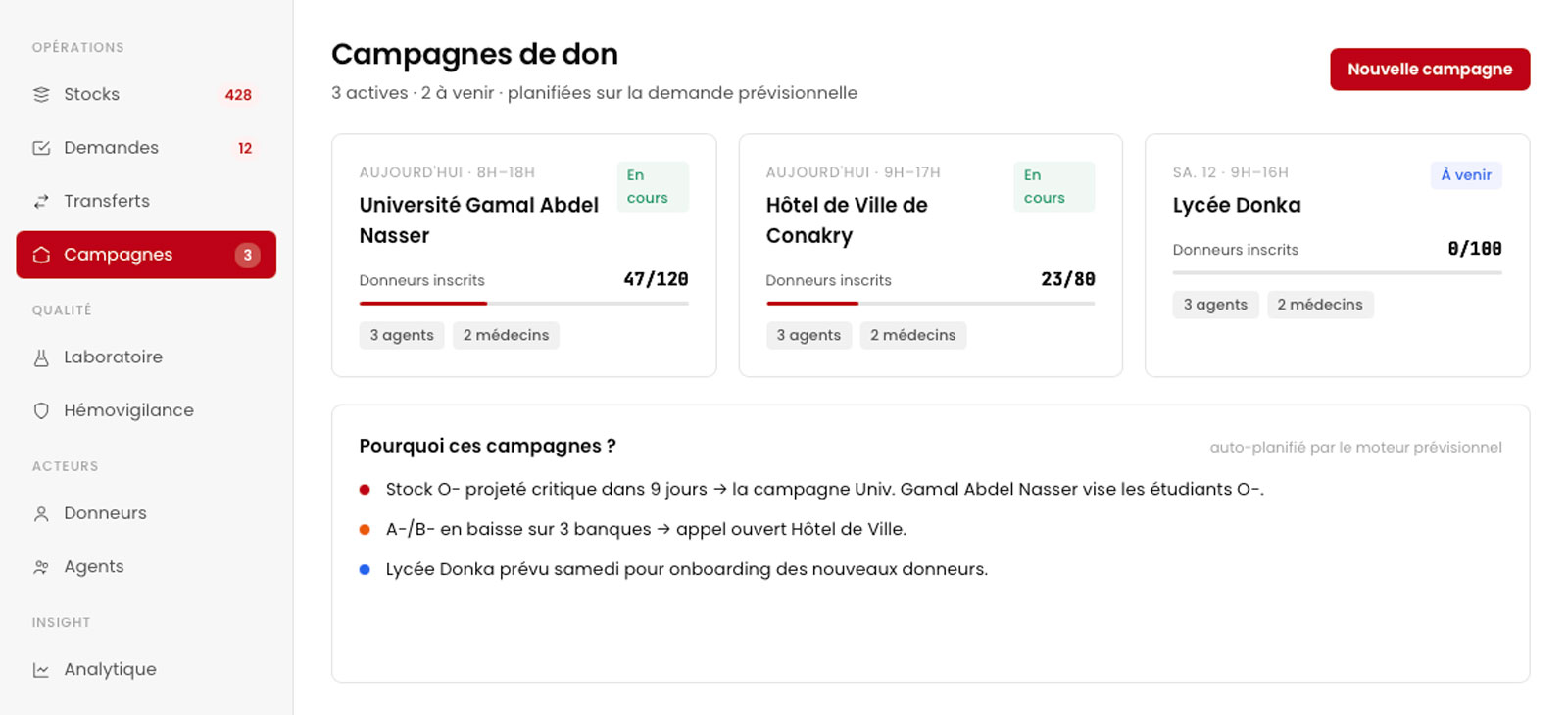This screenshot has width=1568, height=715.
Task: Click the Hémovigilance shield icon
Action: point(41,410)
